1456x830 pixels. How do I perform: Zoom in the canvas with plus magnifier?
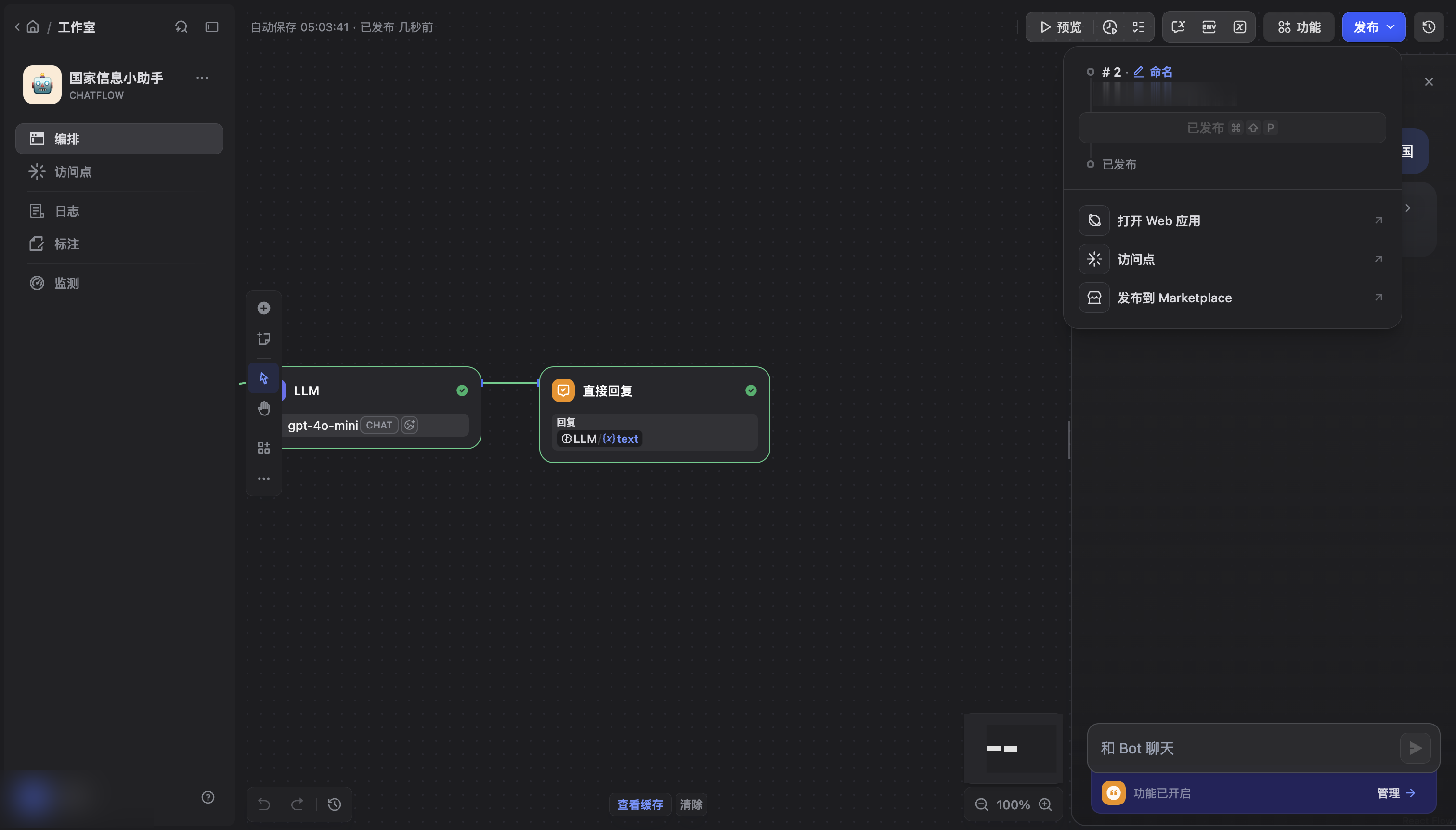[1045, 804]
